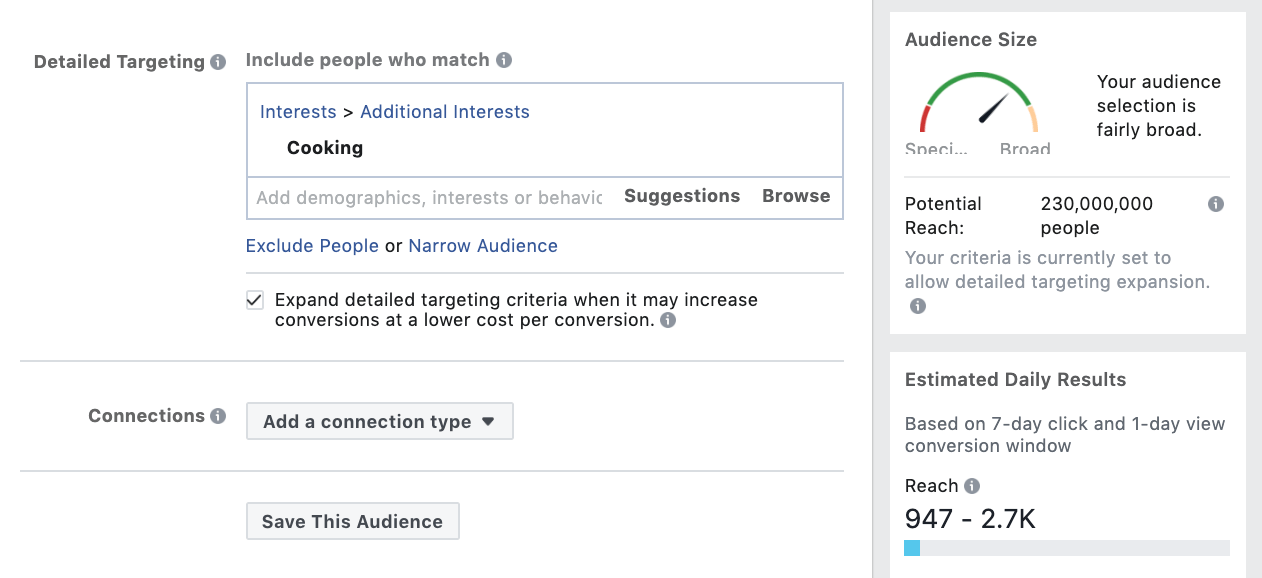The width and height of the screenshot is (1262, 578).
Task: Uncheck expand detailed targeting criteria
Action: (x=254, y=298)
